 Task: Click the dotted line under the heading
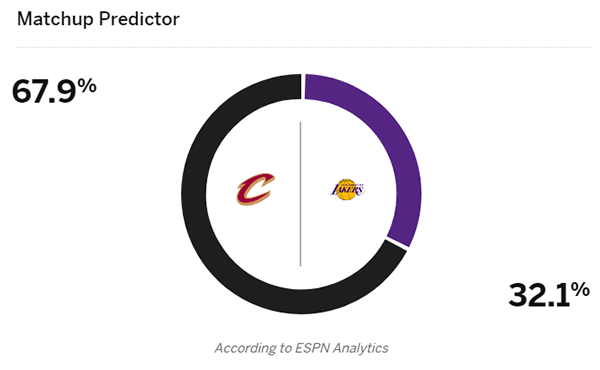(303, 47)
